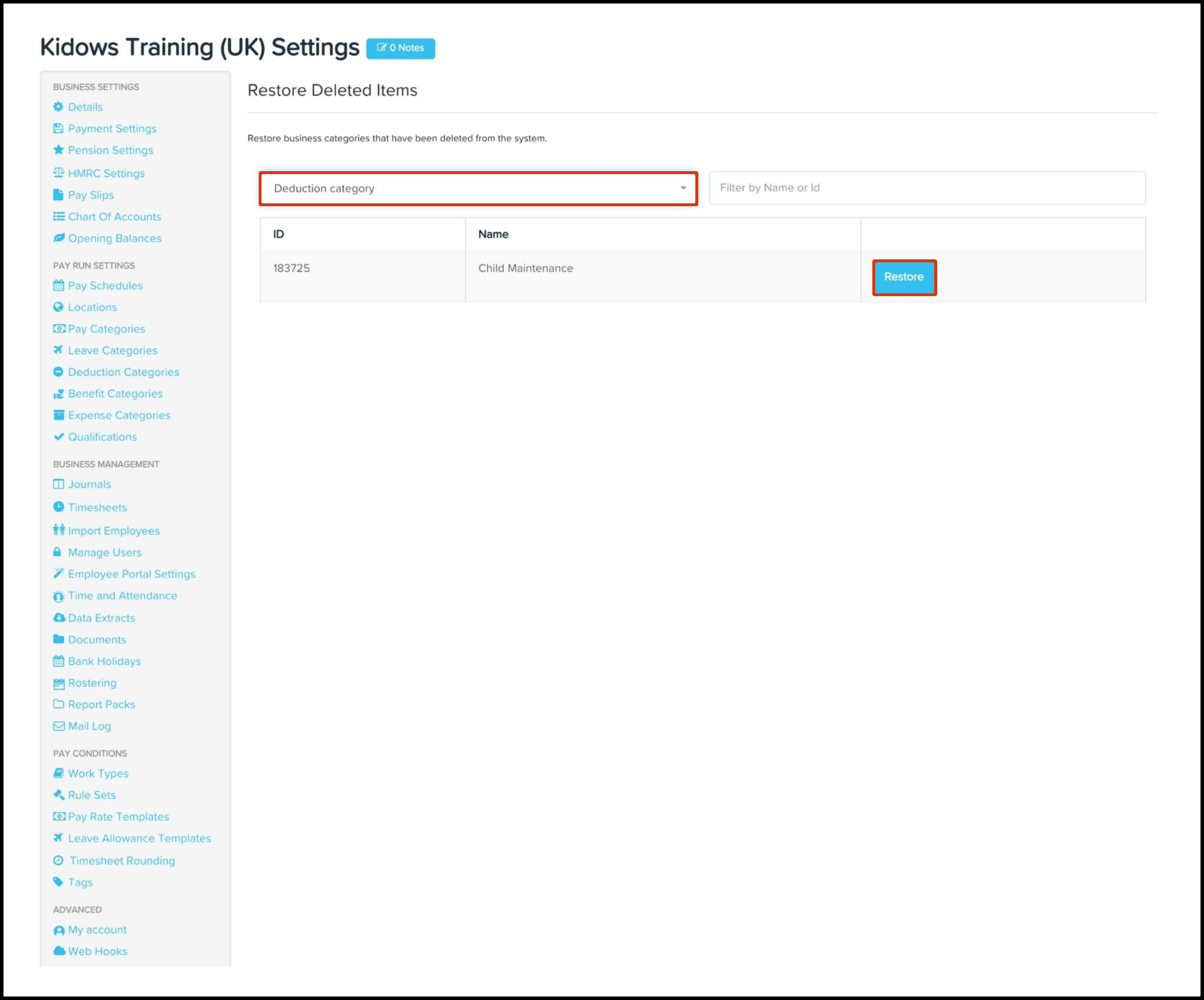Click the hand icon beside Benefit Categories
The width and height of the screenshot is (1204, 1000).
pyautogui.click(x=58, y=394)
